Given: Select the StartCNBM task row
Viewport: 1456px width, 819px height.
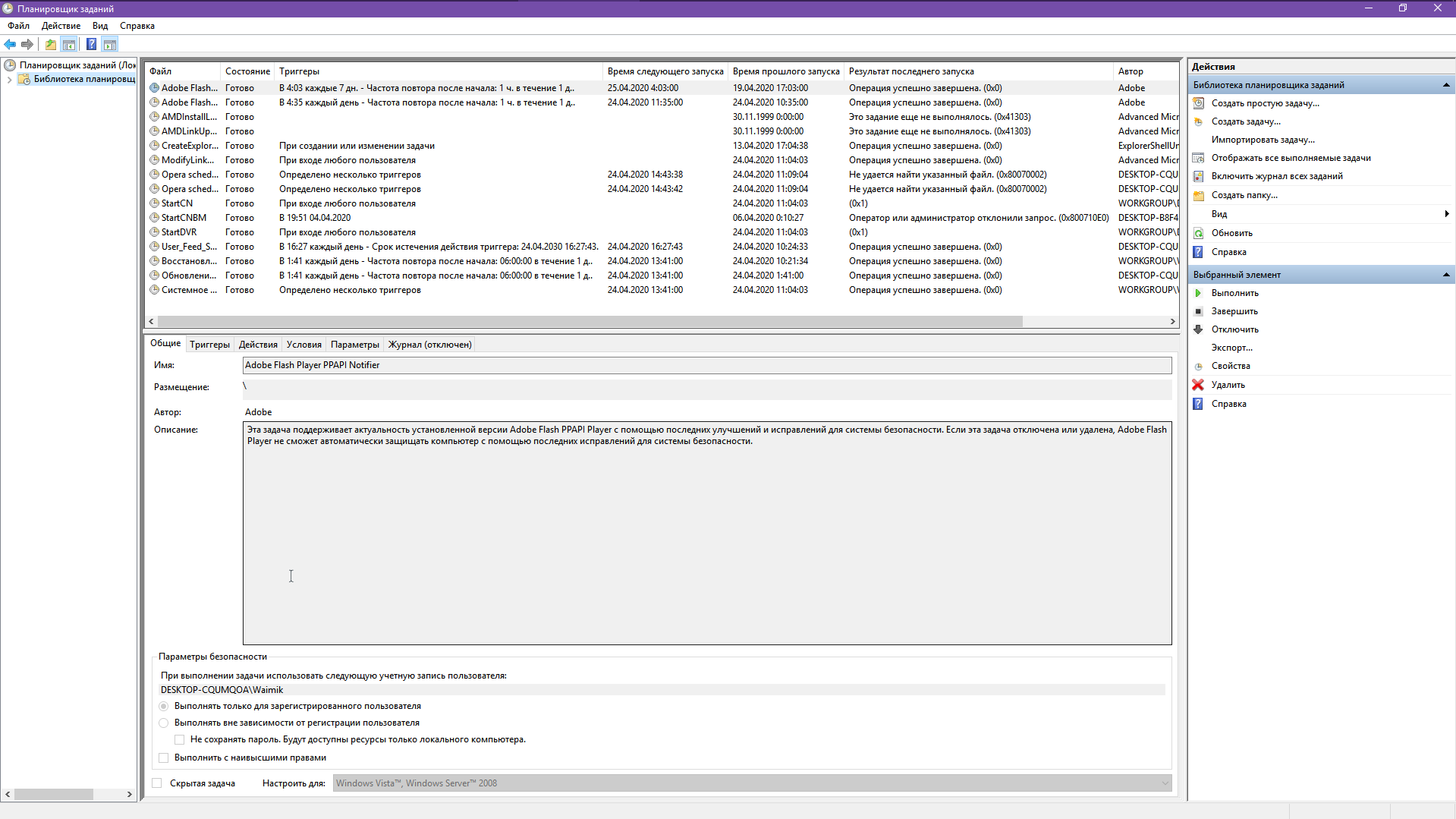Looking at the screenshot, I should (662, 218).
